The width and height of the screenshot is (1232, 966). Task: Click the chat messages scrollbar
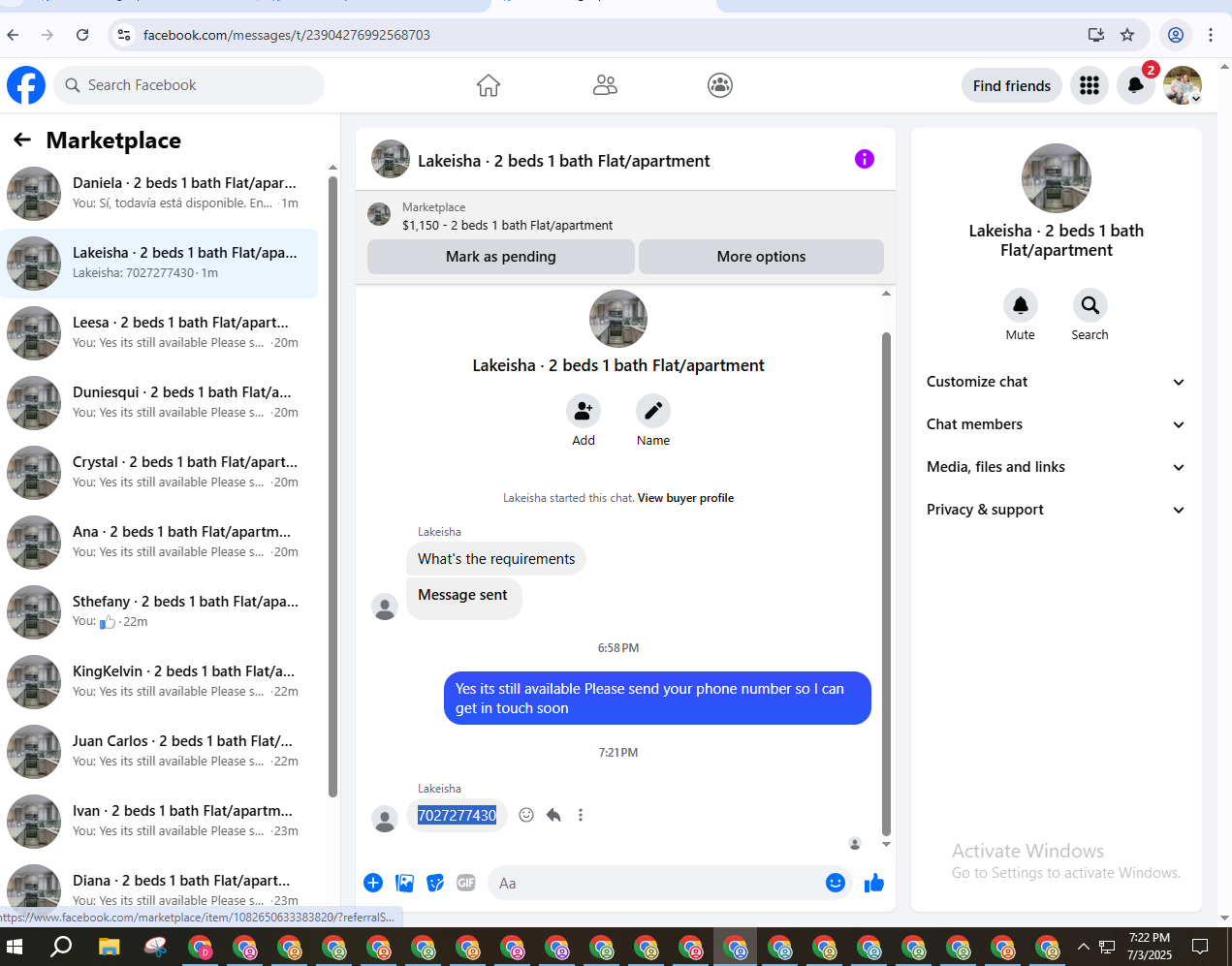point(886,583)
